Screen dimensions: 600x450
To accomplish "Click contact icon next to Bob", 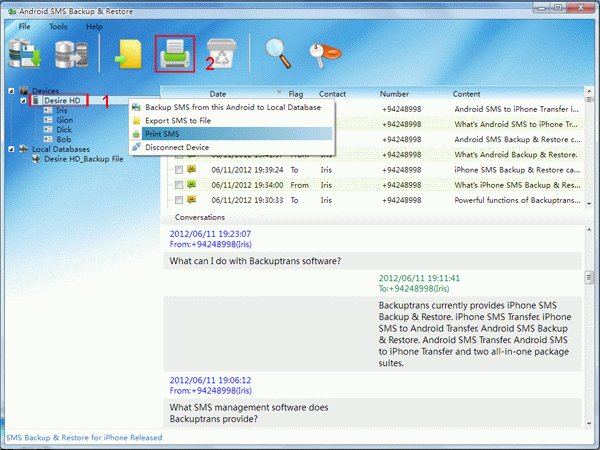I will [x=48, y=139].
